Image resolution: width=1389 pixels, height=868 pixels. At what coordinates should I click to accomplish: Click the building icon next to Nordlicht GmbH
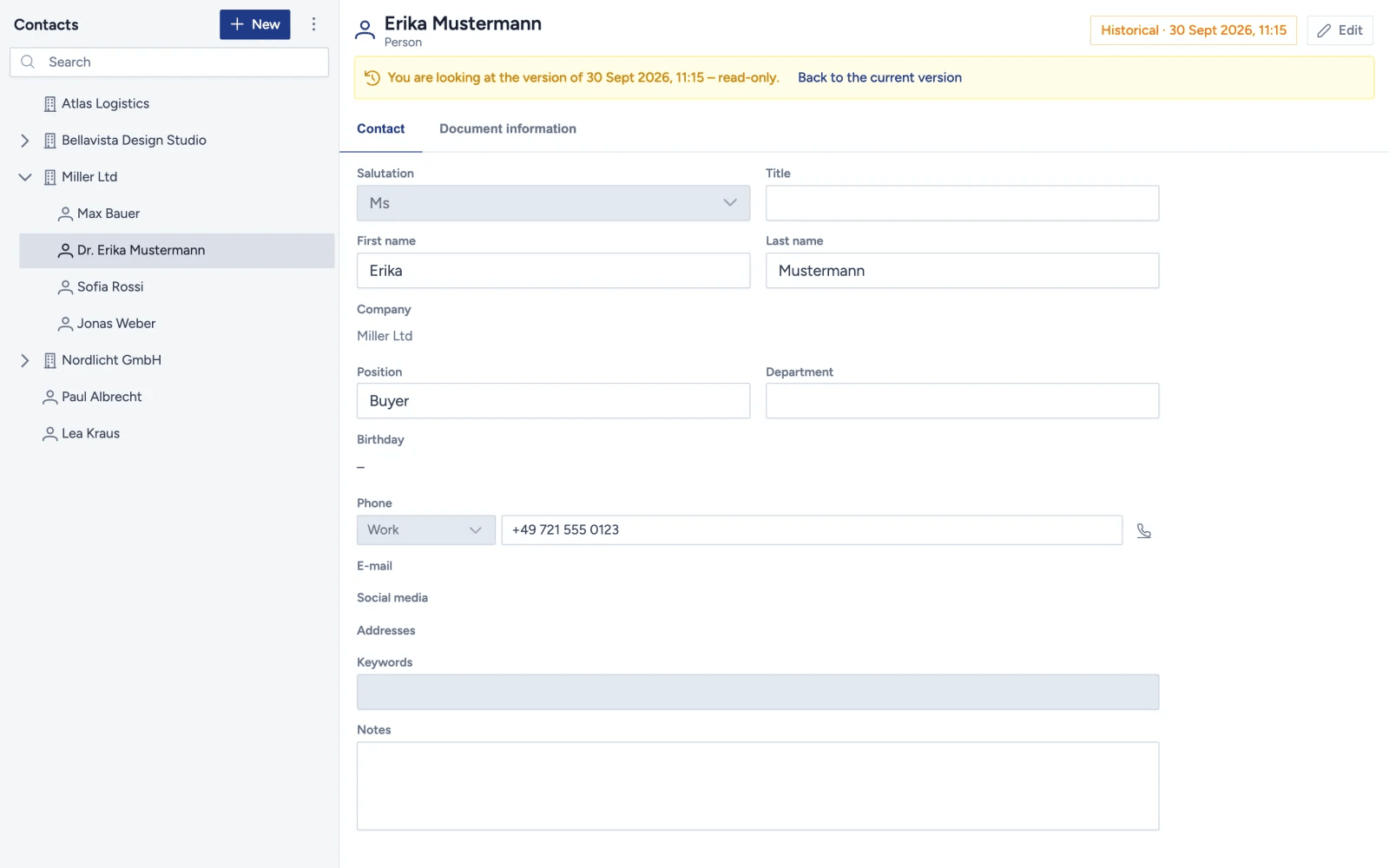pyautogui.click(x=49, y=360)
